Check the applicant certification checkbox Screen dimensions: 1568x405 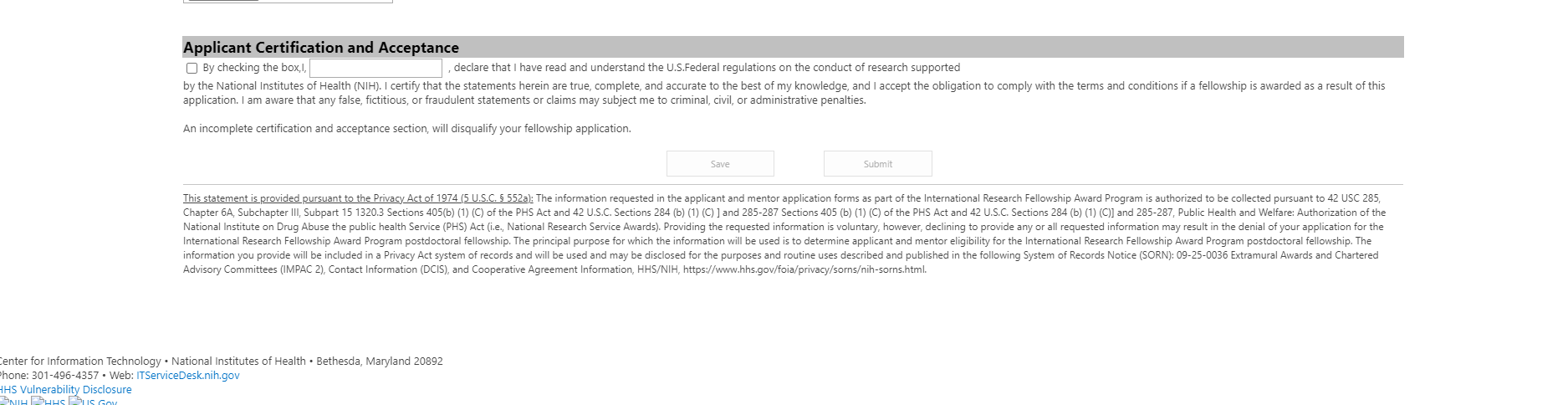click(x=192, y=69)
